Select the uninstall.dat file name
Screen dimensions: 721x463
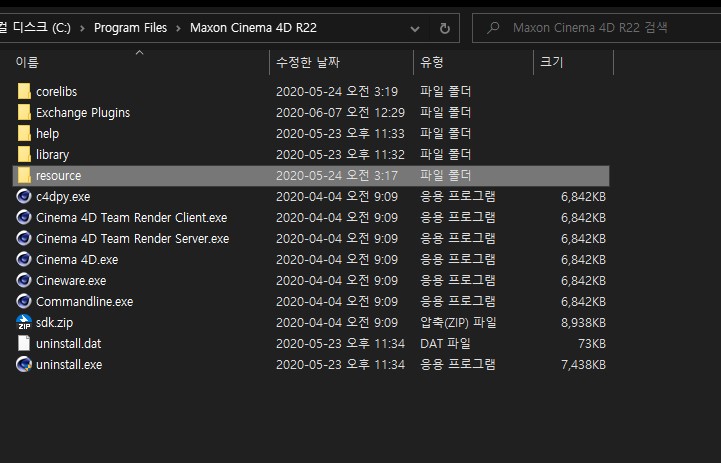pos(69,343)
